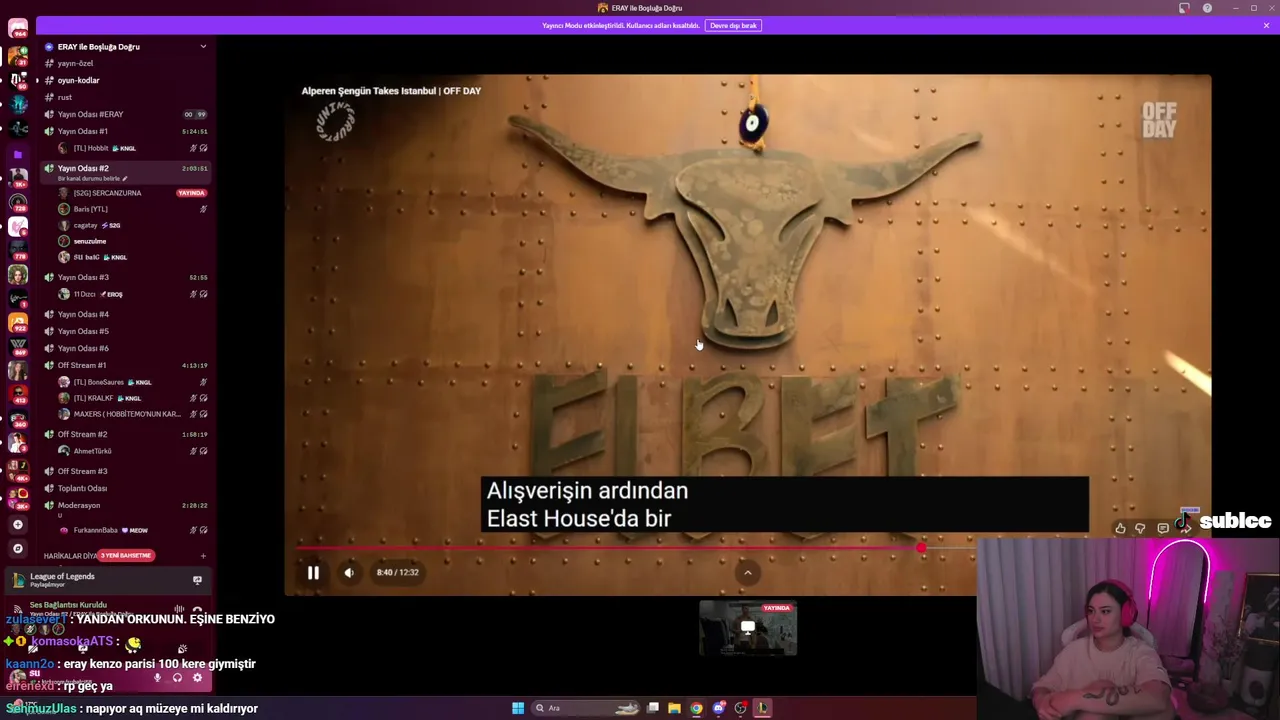Open File Explorer from the taskbar

coord(674,708)
